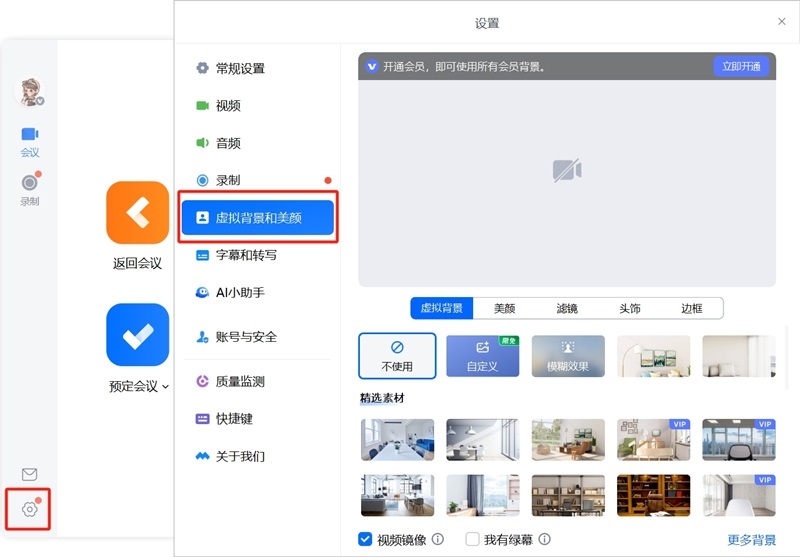Screen dimensions: 800x557
Task: Click the AI小助手 robot icon
Action: pos(203,292)
